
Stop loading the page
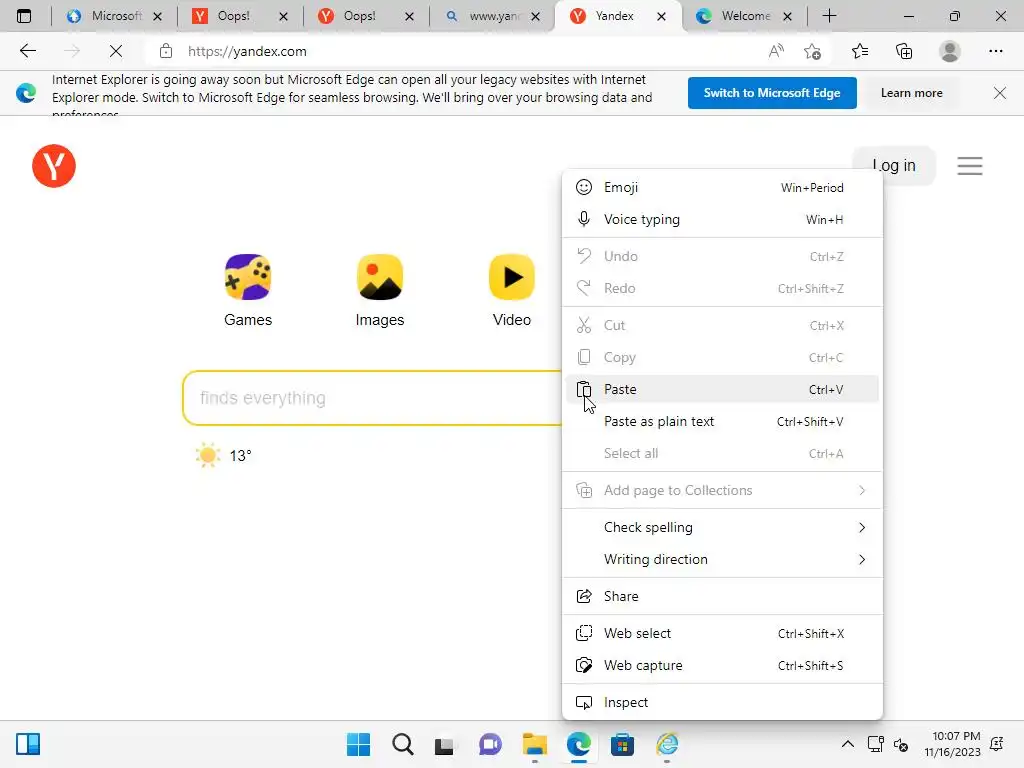click(116, 51)
